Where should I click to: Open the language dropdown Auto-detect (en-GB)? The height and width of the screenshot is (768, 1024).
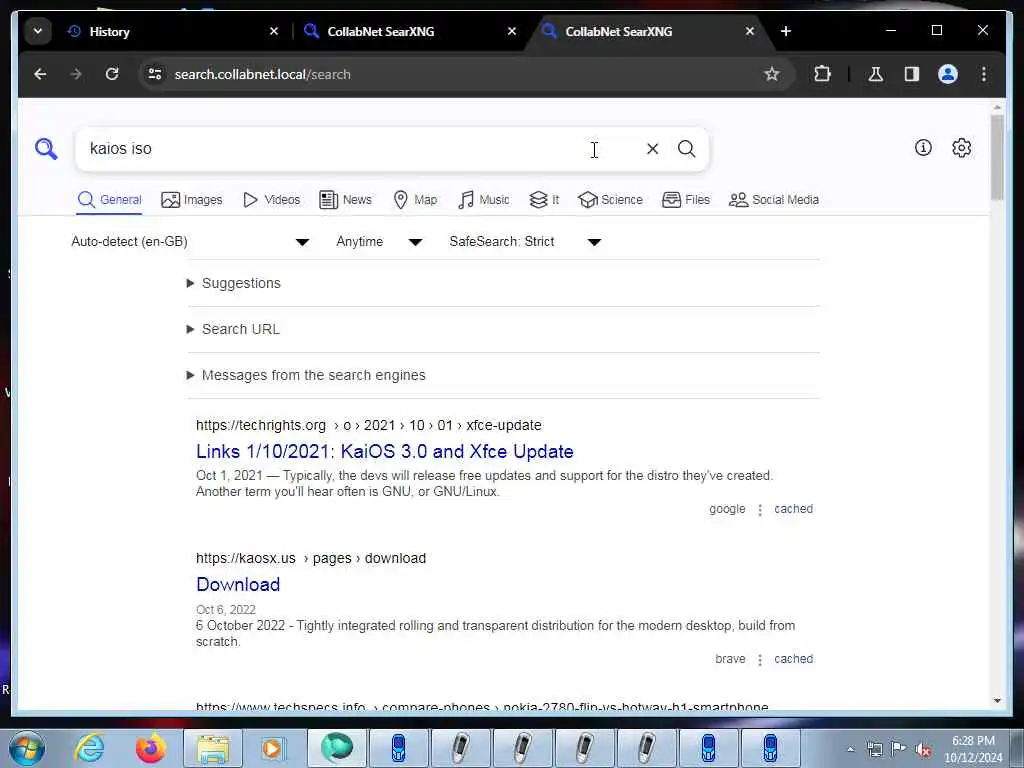point(189,242)
